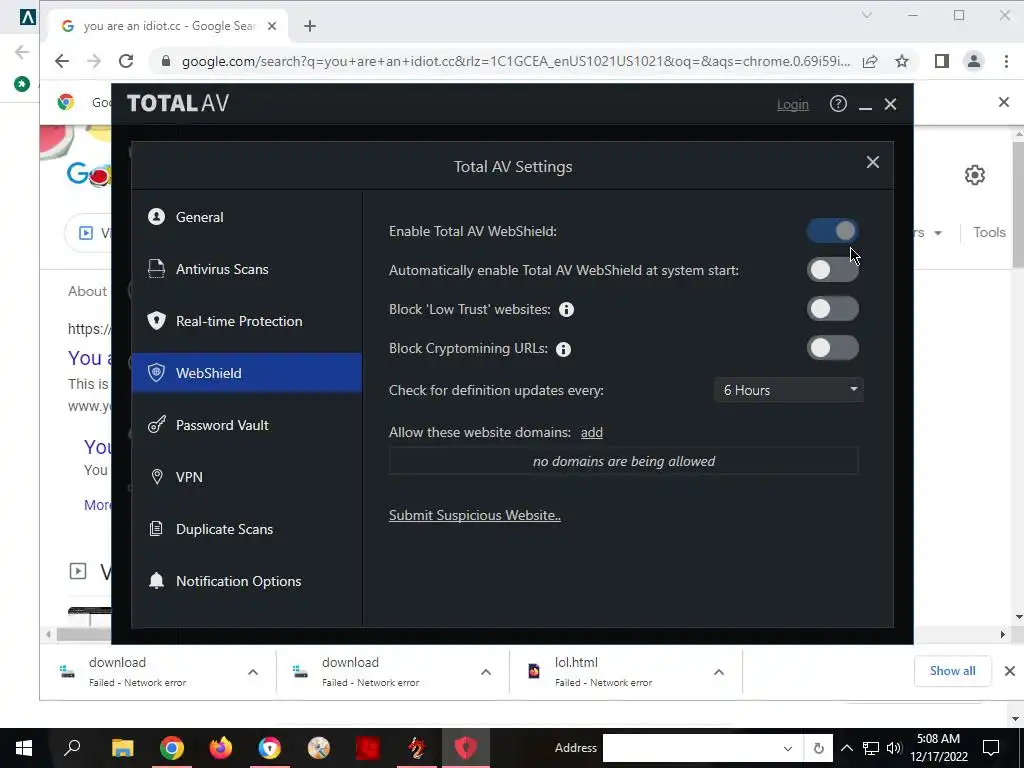Viewport: 1024px width, 768px height.
Task: Expand options for first failed download
Action: (253, 672)
